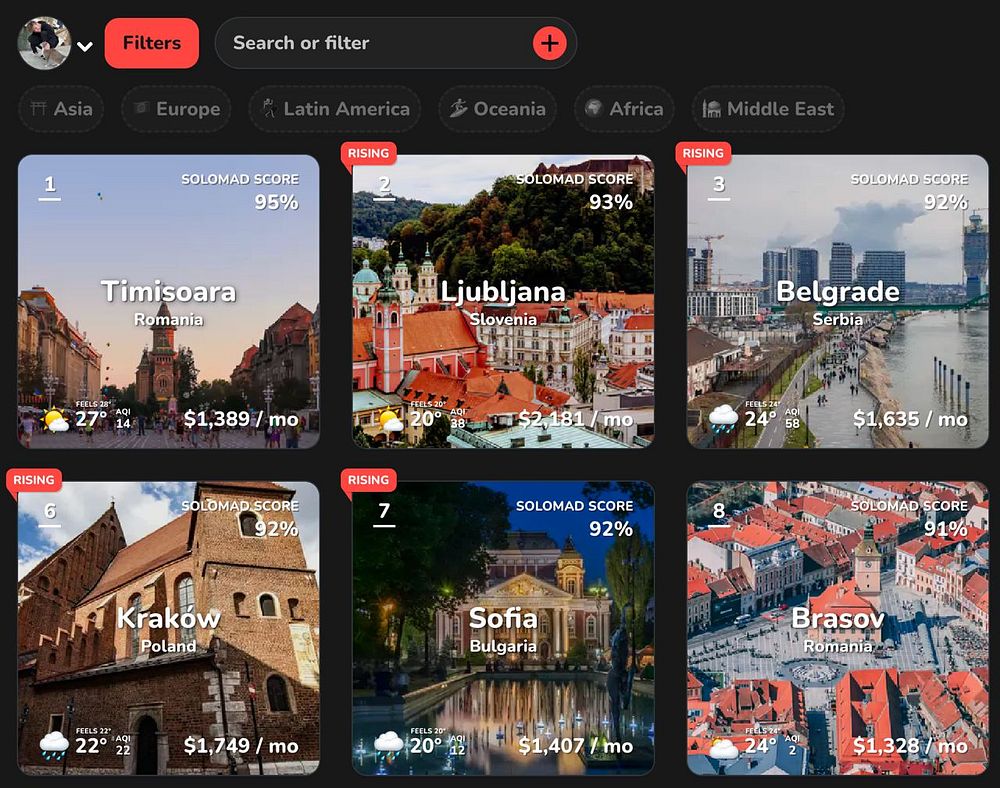Click the $1,635 / mo cost on Belgrade
Viewport: 1000px width, 788px height.
pyautogui.click(x=911, y=419)
